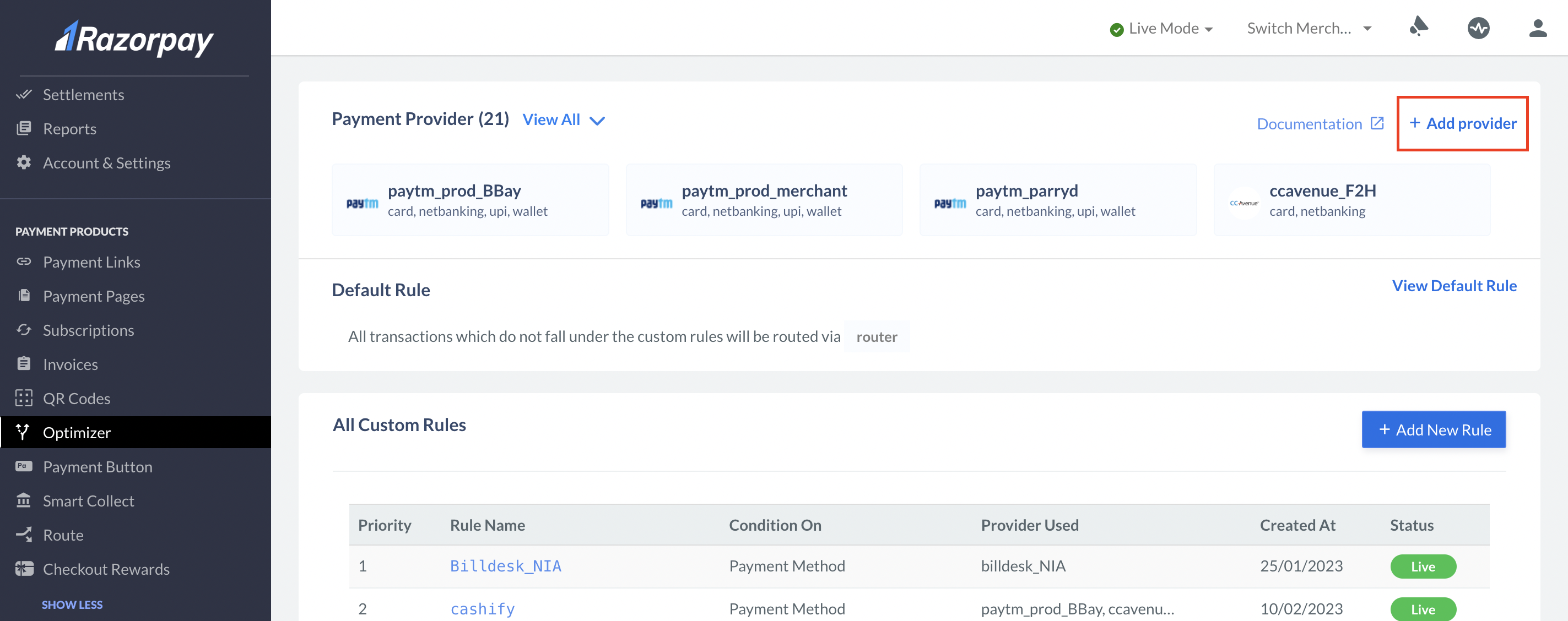Viewport: 1568px width, 621px height.
Task: Select the paytm_prod_merchant provider card
Action: 764,199
